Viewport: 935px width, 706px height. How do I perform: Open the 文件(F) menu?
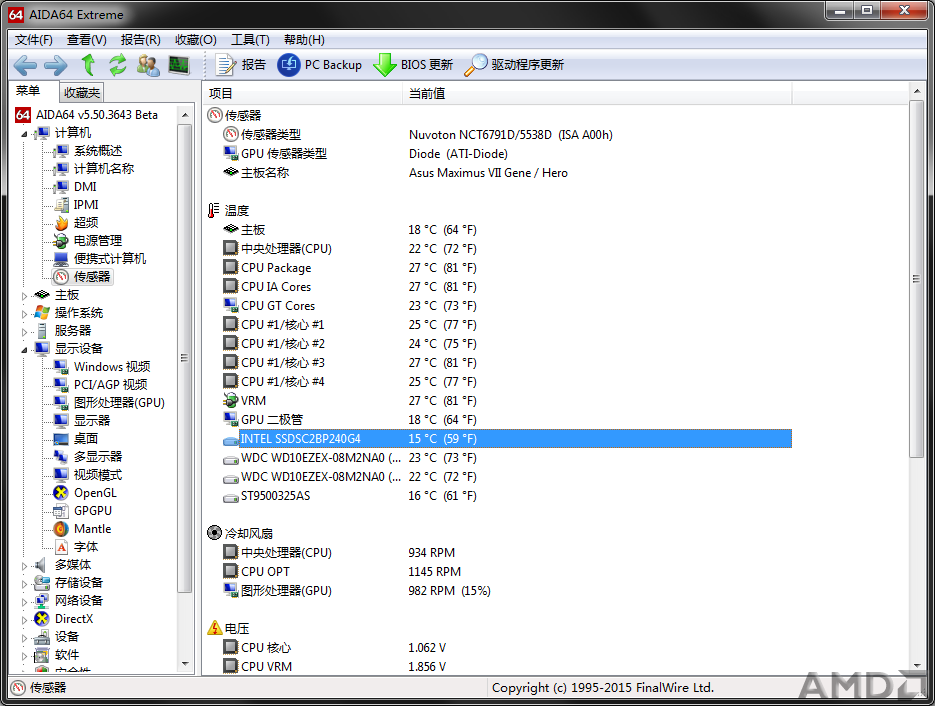(x=33, y=39)
